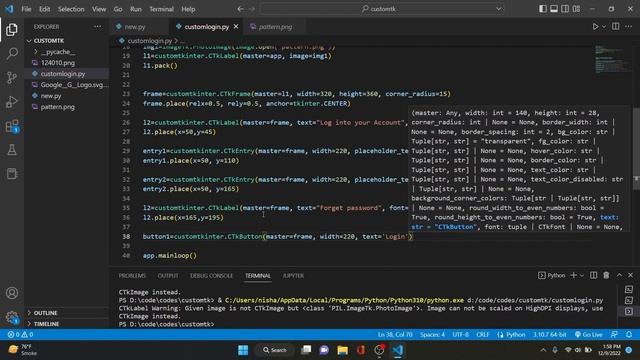Open the Testing flask view
This screenshot has width=640, height=360.
pos(12,150)
